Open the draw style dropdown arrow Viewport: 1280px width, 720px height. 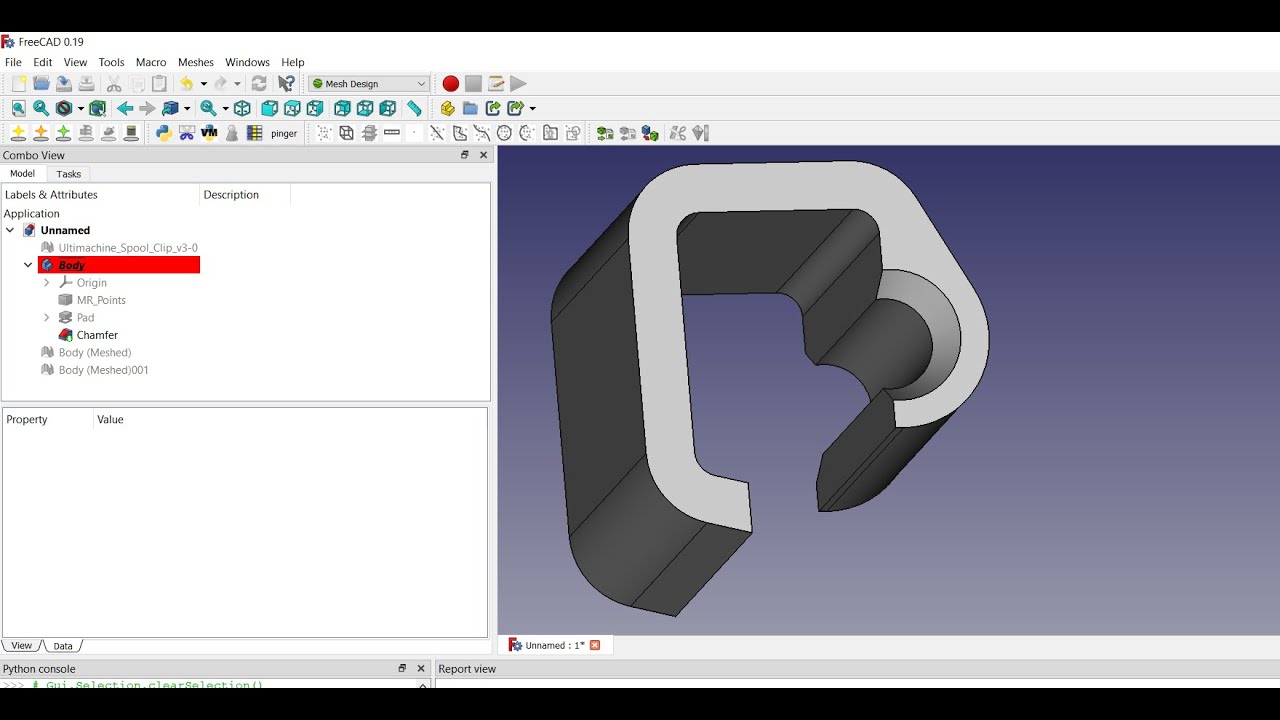[x=80, y=108]
